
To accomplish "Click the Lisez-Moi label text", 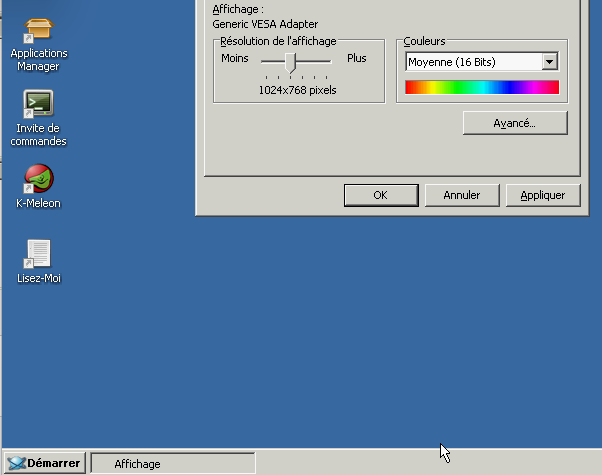I will pos(39,278).
